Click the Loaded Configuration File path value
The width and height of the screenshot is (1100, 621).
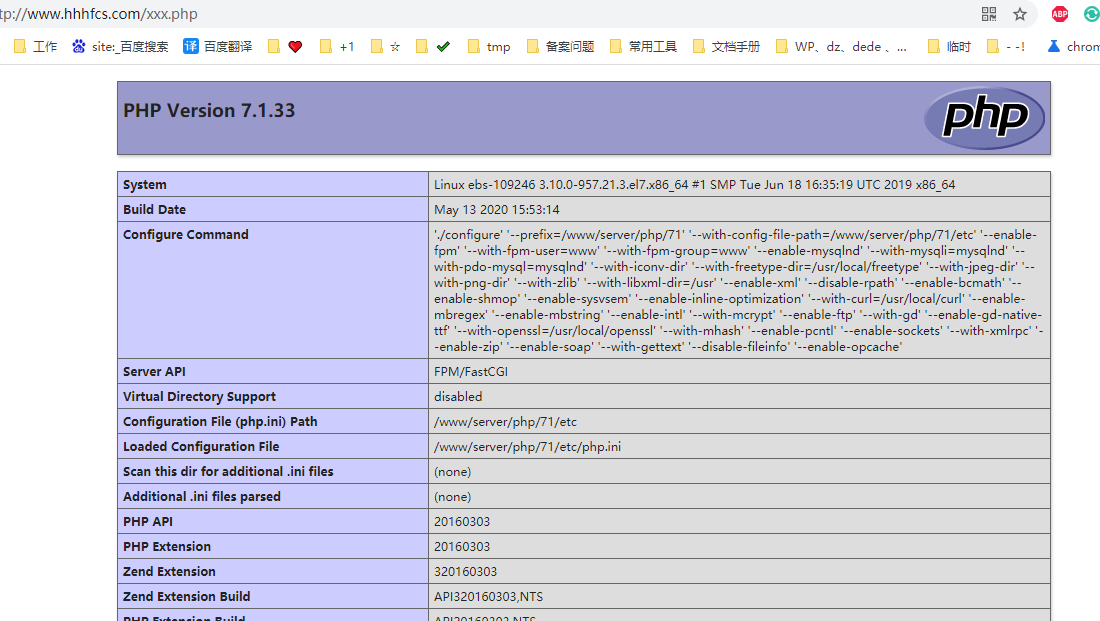click(527, 447)
